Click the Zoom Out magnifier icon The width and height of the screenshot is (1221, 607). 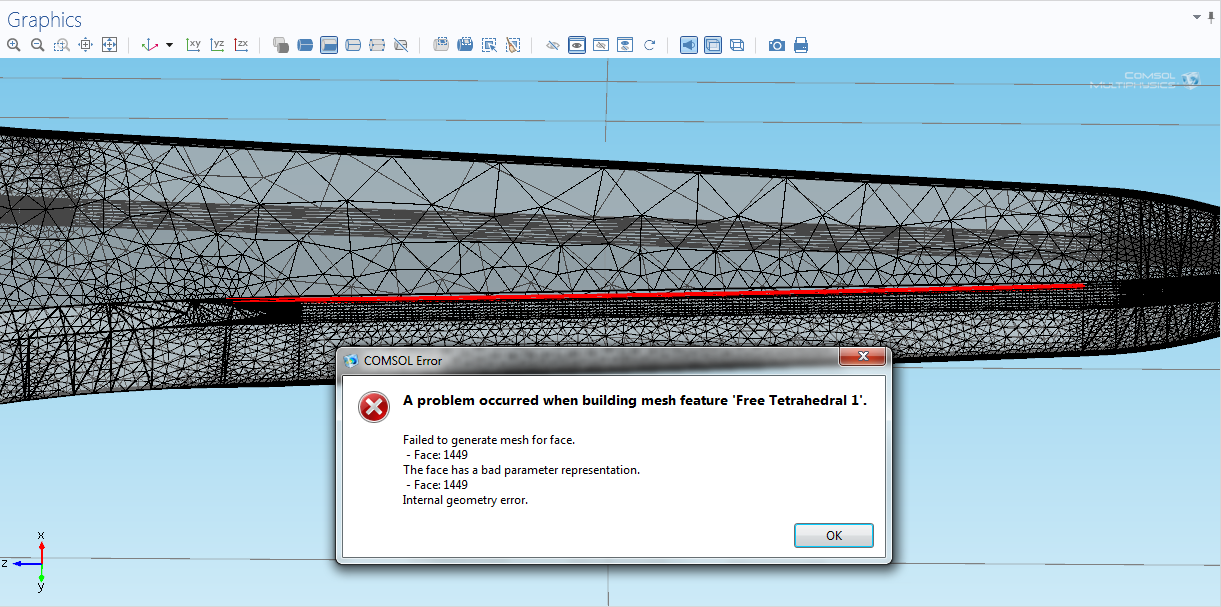pyautogui.click(x=37, y=45)
